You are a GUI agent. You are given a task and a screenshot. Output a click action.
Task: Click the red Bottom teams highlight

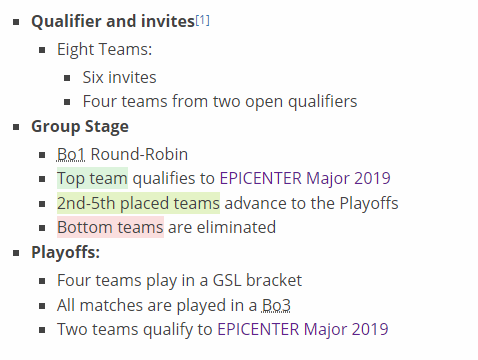(x=110, y=227)
